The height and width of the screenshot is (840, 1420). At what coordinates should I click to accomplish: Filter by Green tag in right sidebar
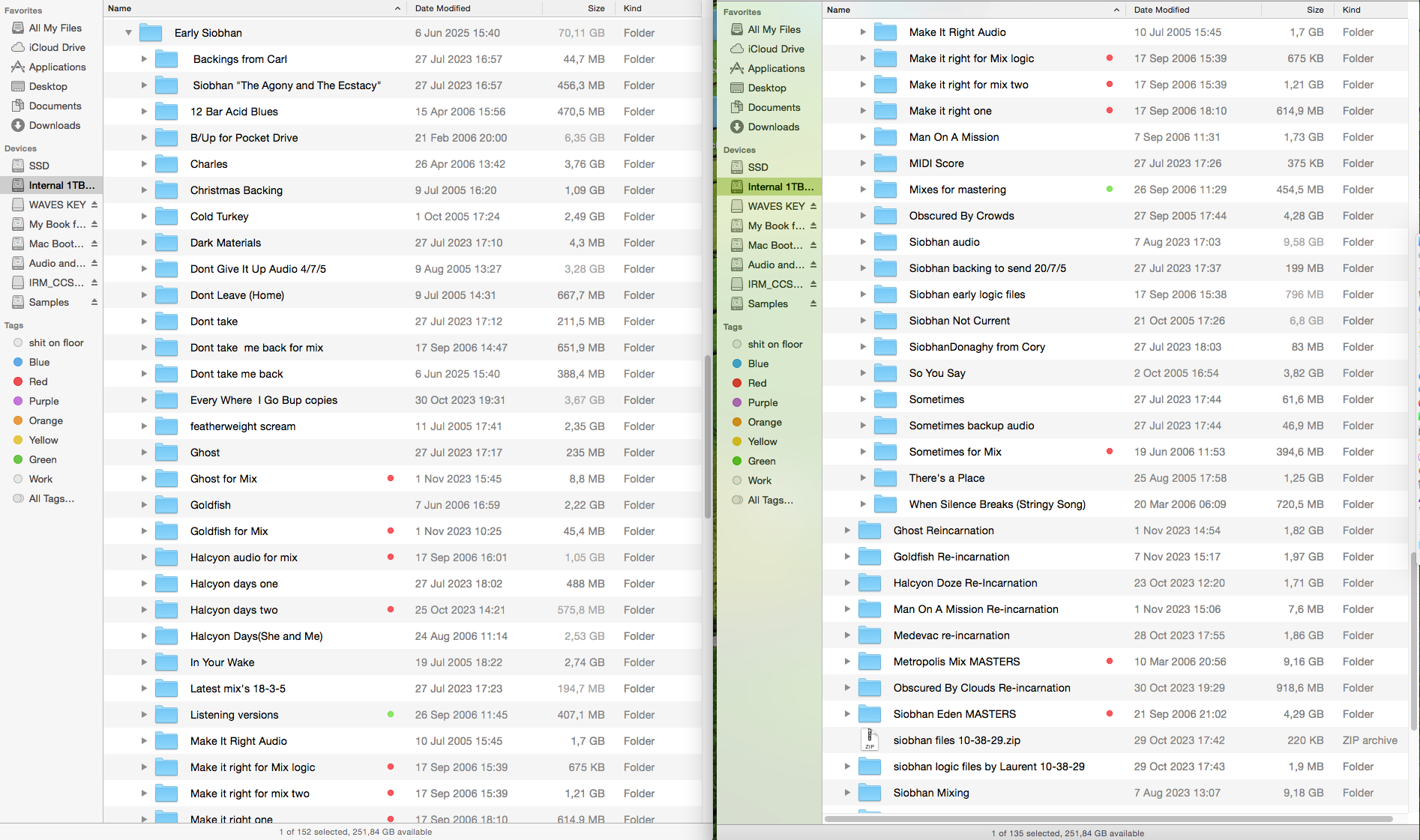[761, 461]
